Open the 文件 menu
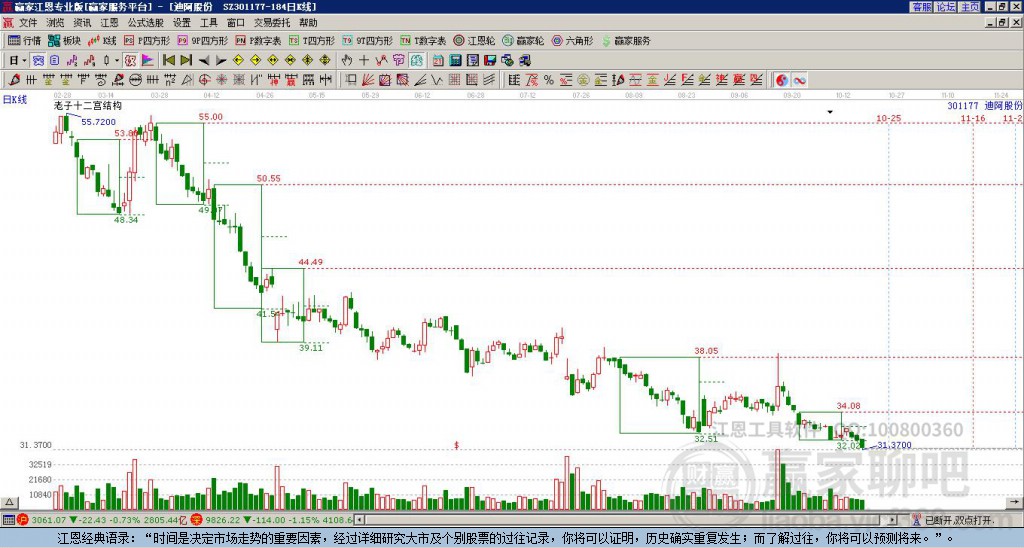This screenshot has height=548, width=1024. point(28,23)
